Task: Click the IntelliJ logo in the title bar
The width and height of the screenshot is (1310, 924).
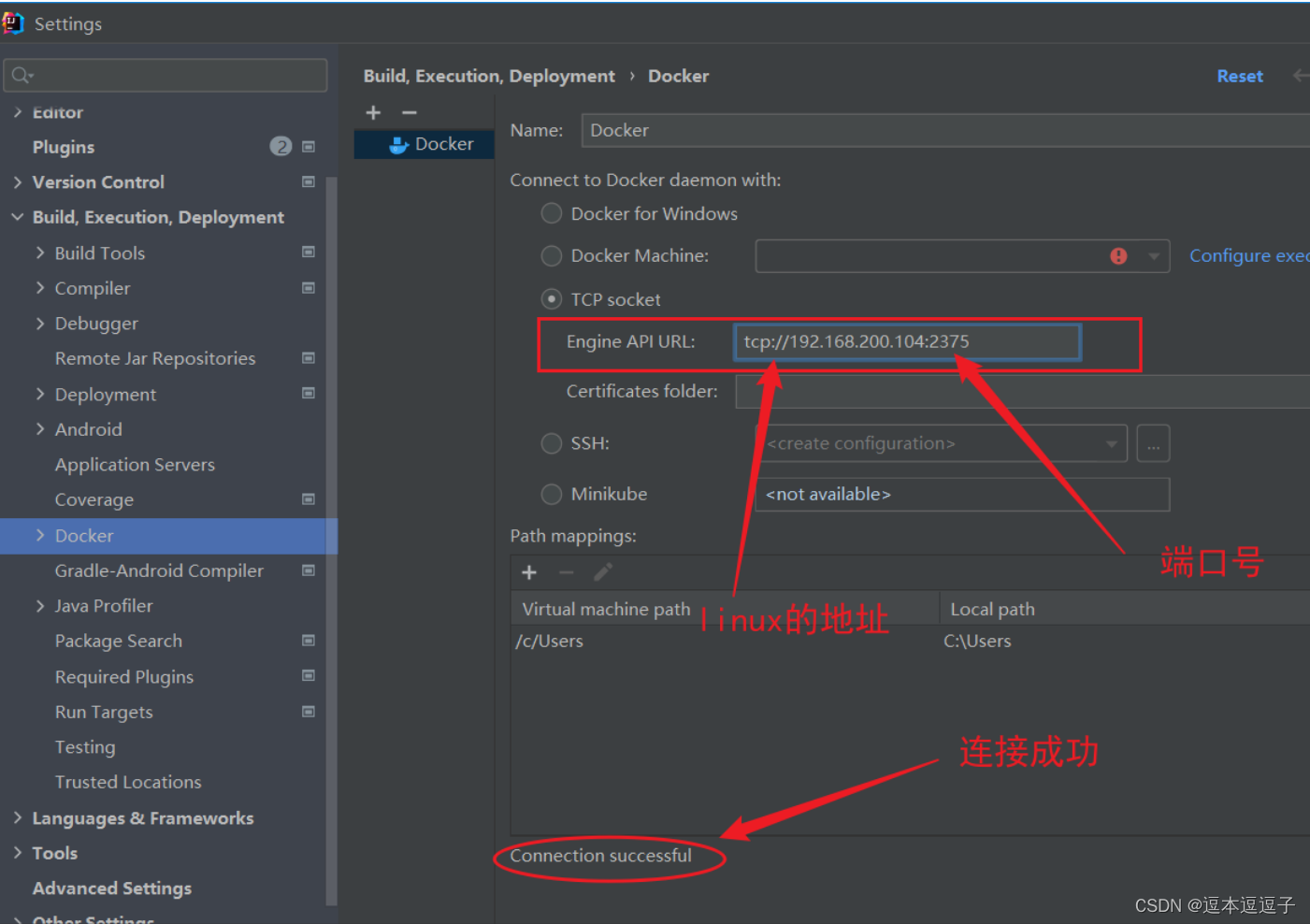Action: click(x=12, y=23)
